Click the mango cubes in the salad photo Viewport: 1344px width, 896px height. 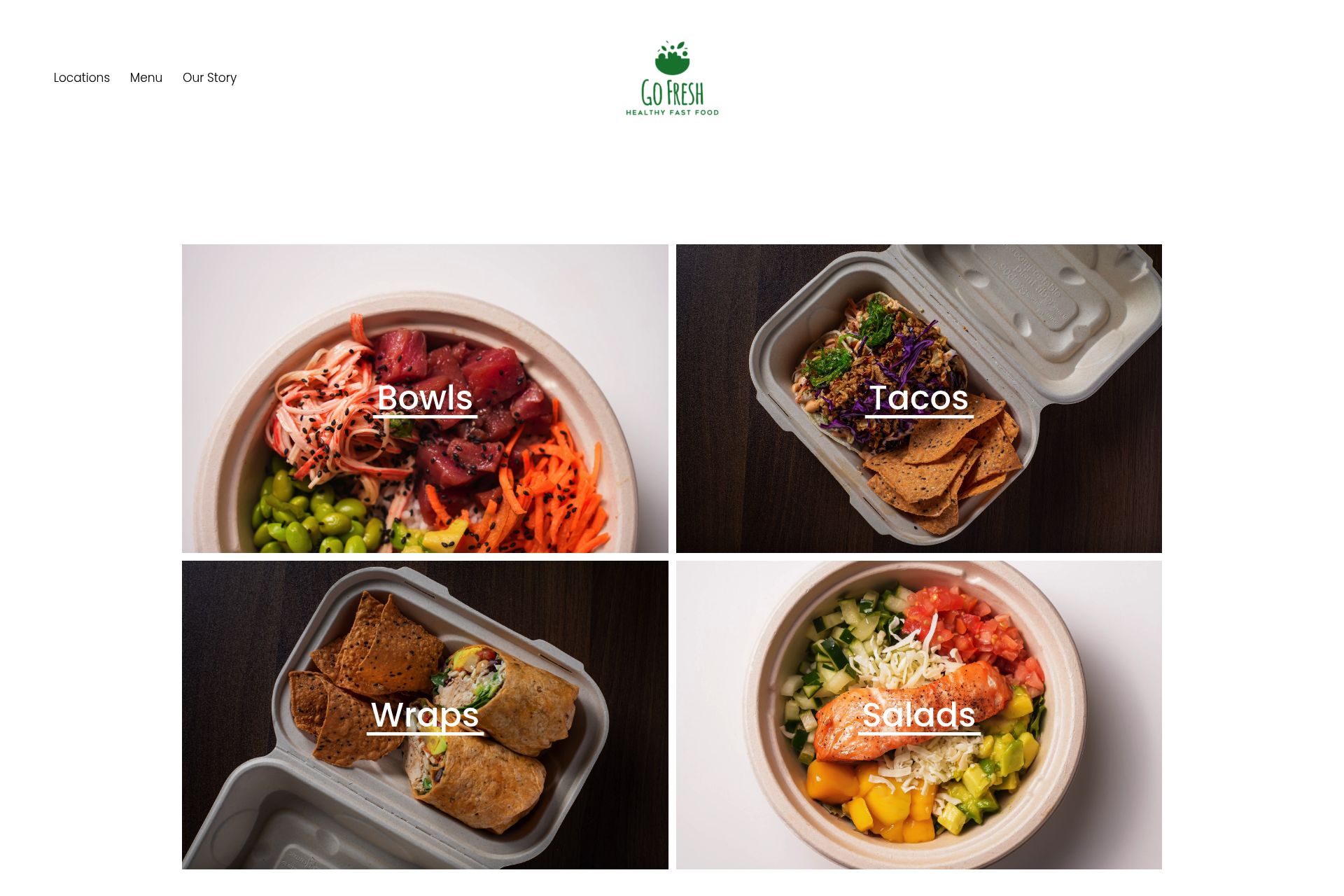coord(871,798)
